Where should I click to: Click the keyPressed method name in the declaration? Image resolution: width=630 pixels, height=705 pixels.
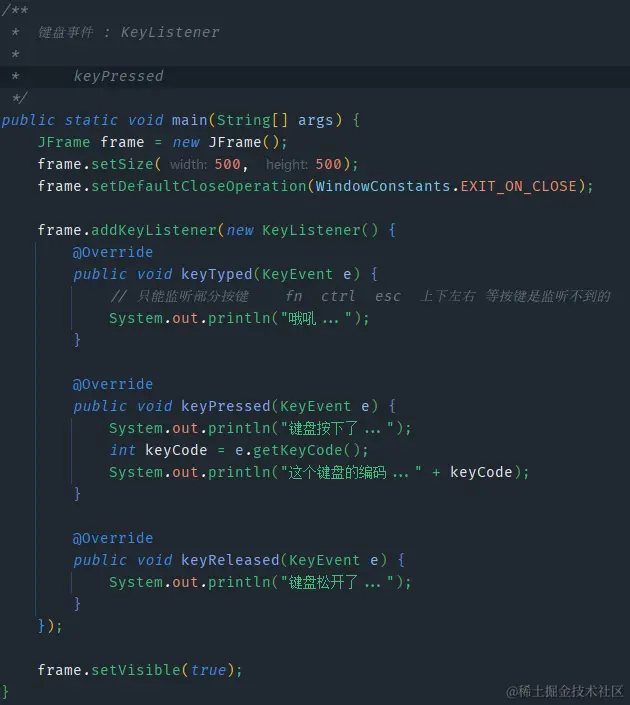pyautogui.click(x=225, y=406)
